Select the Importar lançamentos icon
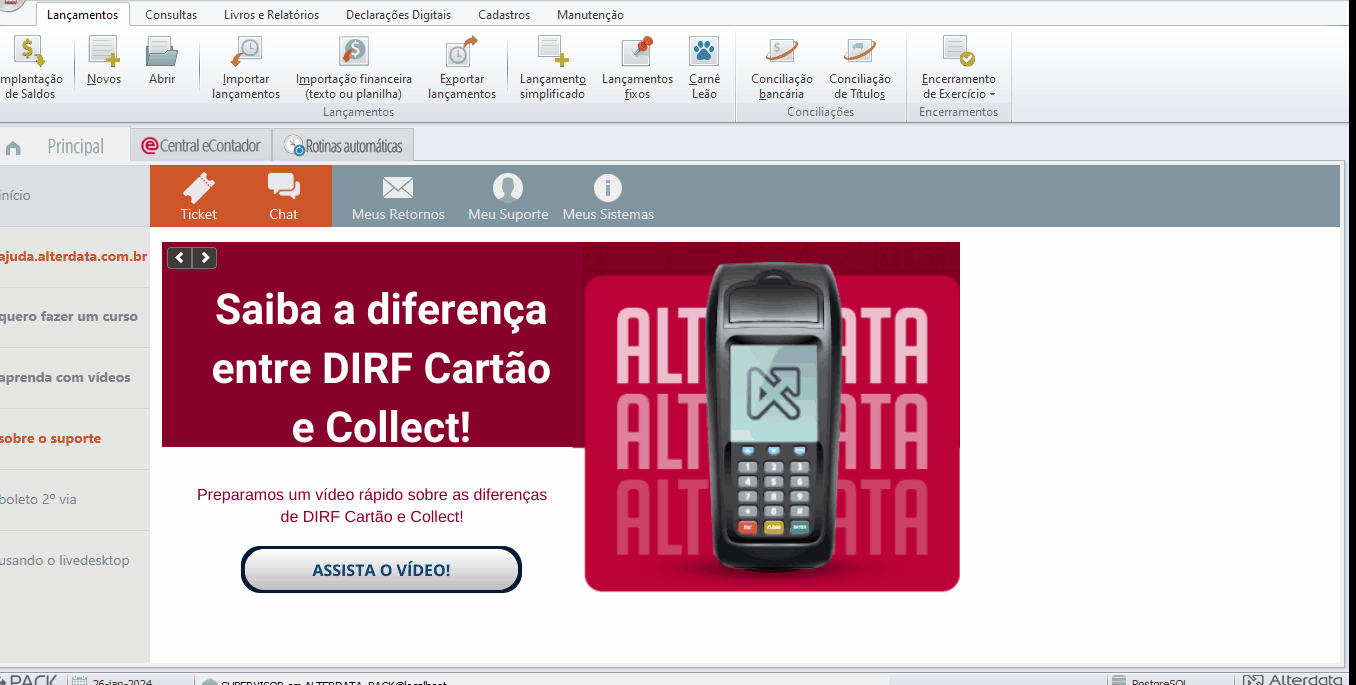 pos(246,67)
